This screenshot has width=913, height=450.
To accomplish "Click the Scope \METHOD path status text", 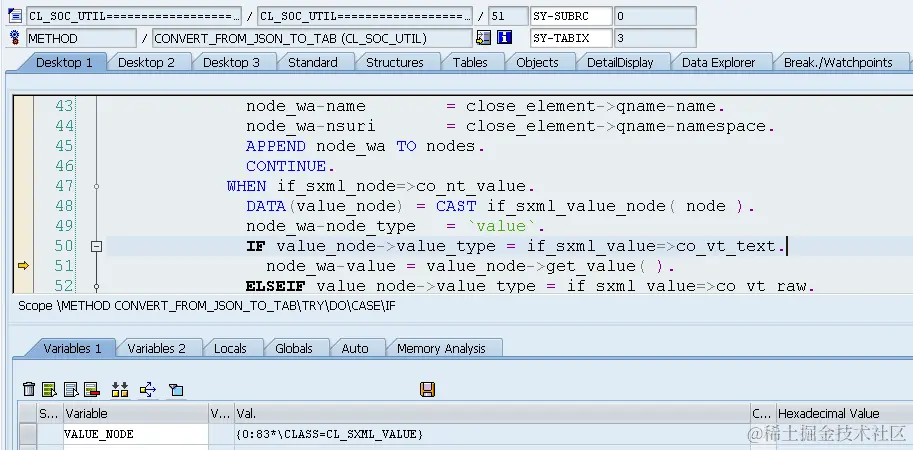I will pos(207,306).
